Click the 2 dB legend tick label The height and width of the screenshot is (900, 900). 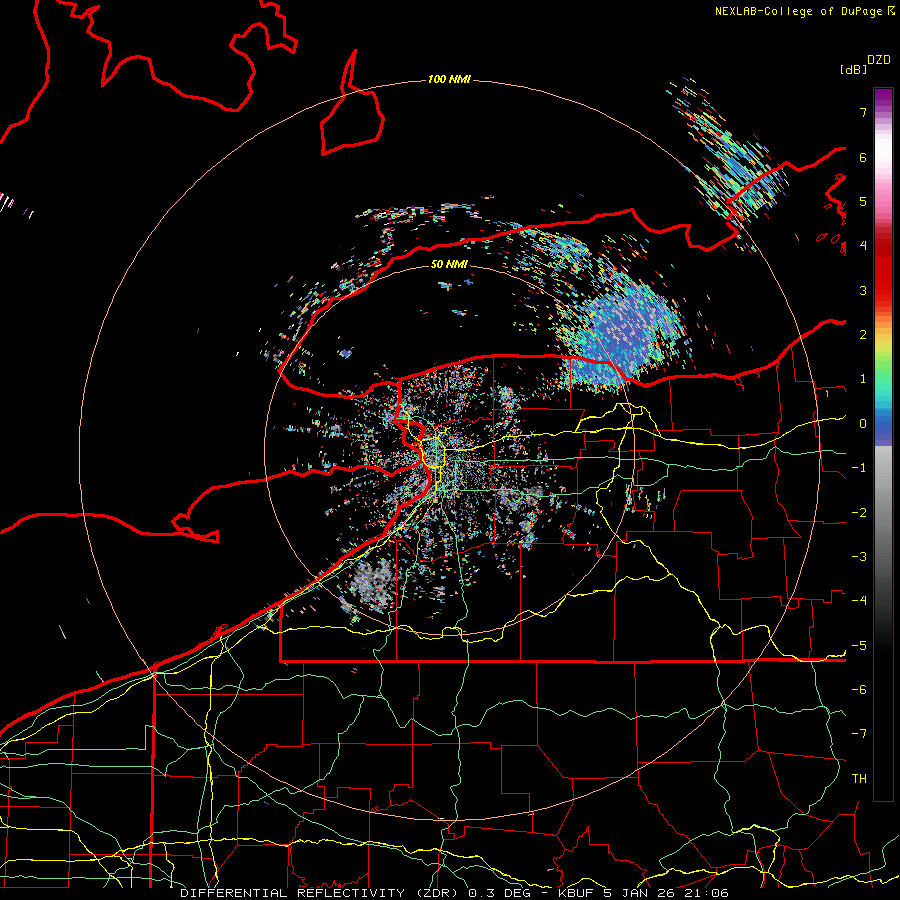click(863, 335)
